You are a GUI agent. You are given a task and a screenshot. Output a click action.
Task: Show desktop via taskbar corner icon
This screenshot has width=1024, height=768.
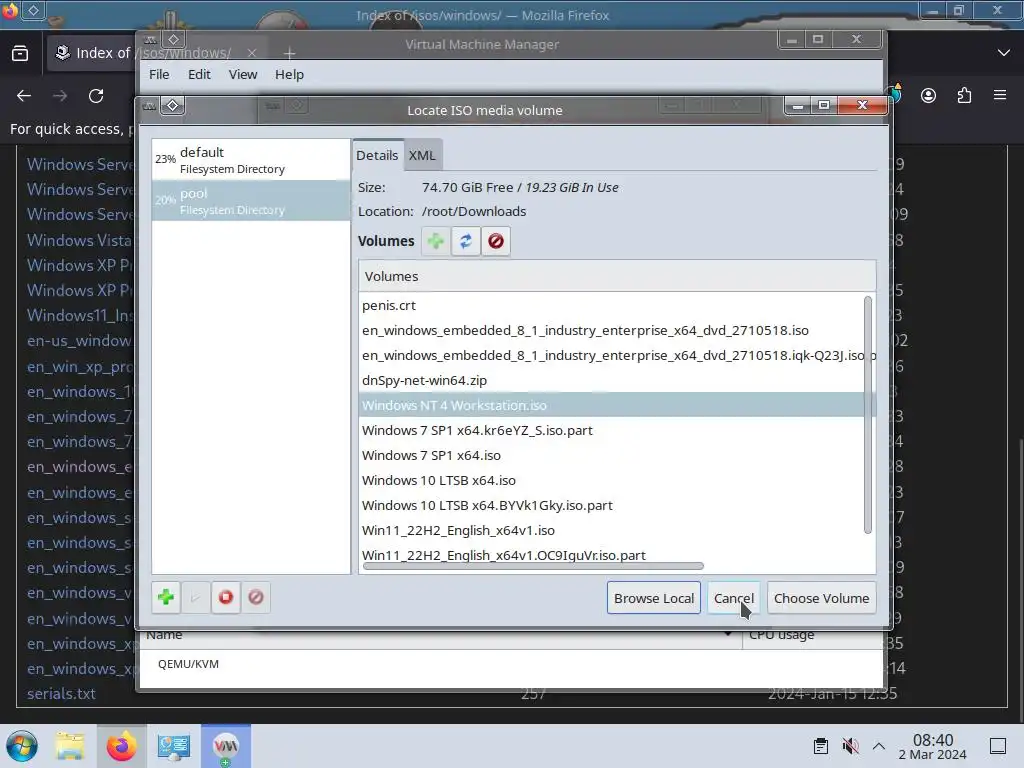pyautogui.click(x=998, y=746)
